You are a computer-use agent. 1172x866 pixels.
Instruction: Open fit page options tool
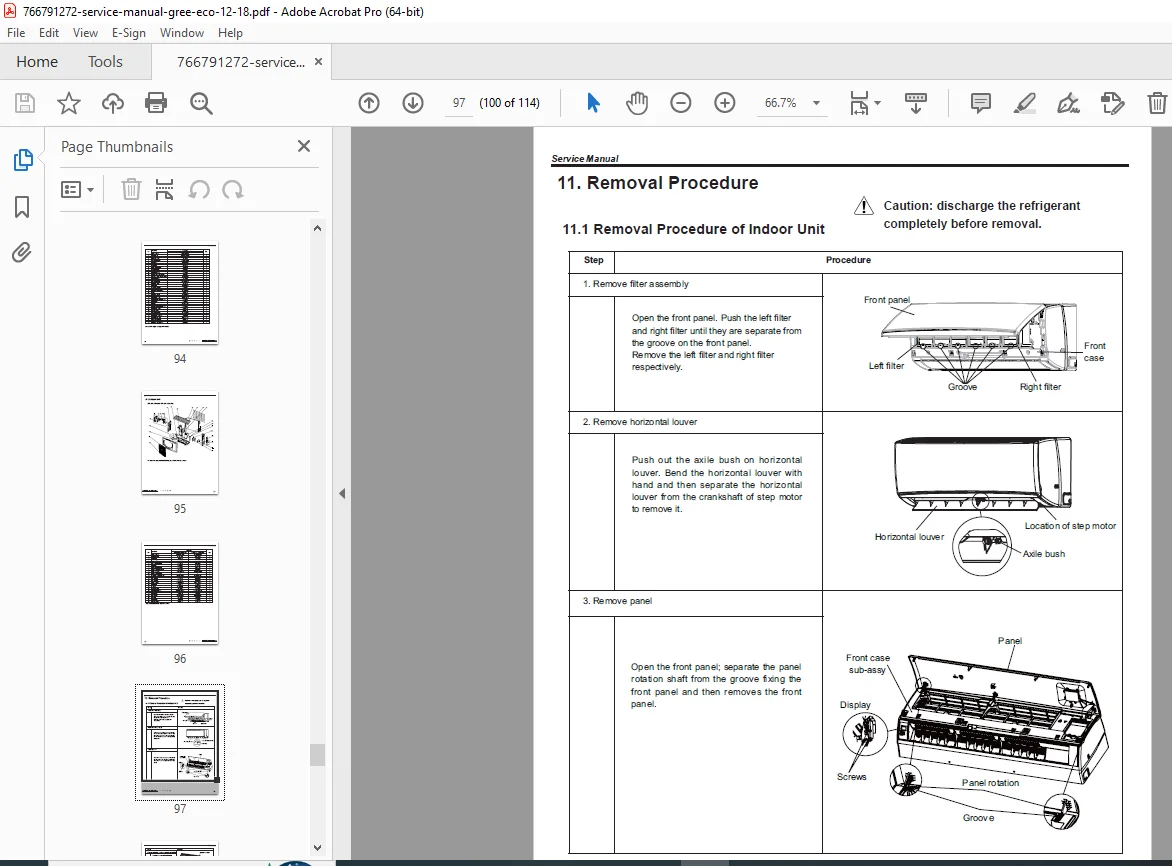[860, 103]
